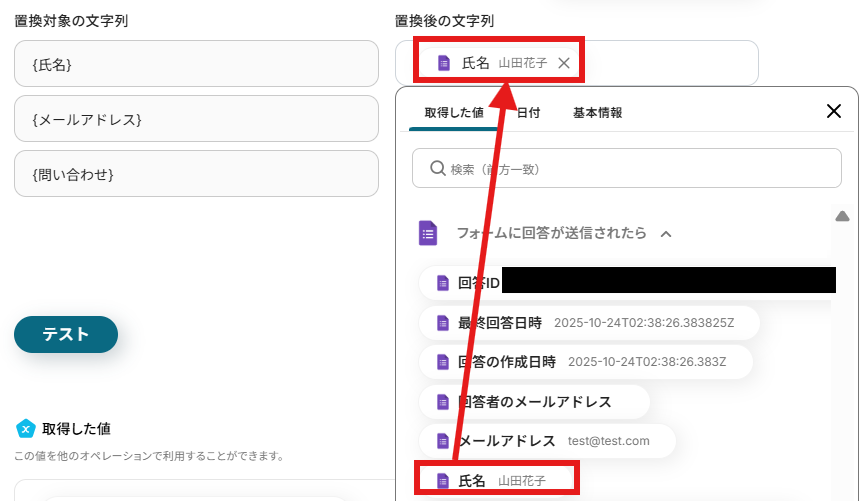861x501 pixels.
Task: Click the フォームに回答が送信されたら heading text
Action: click(x=551, y=233)
